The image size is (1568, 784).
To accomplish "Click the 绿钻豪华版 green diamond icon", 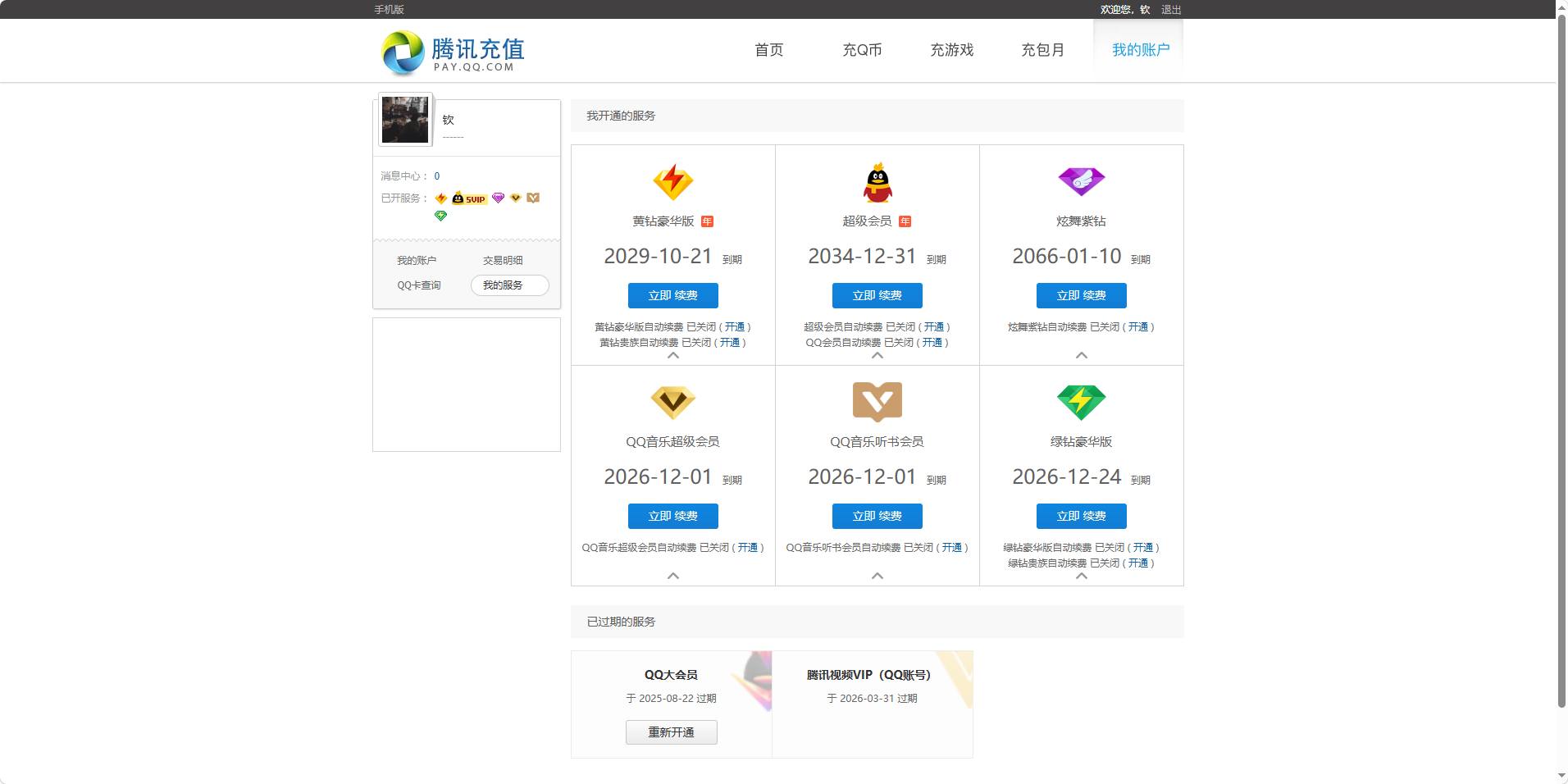I will click(x=1081, y=402).
